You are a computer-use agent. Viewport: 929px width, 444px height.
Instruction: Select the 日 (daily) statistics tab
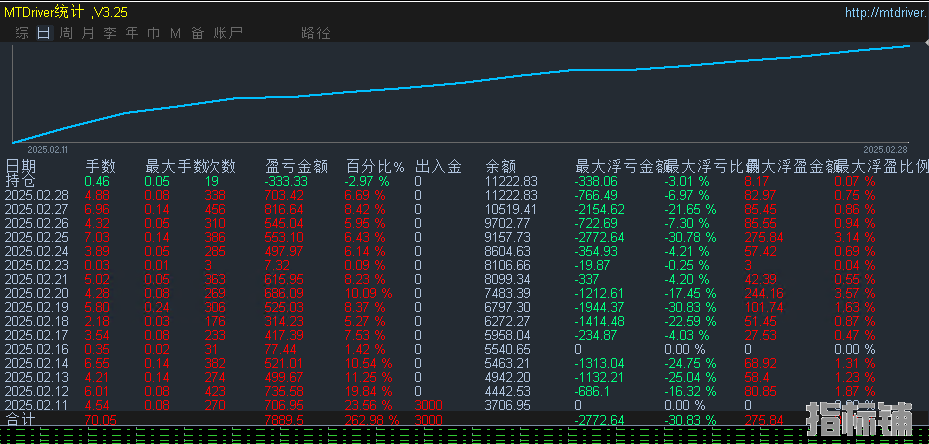43,33
